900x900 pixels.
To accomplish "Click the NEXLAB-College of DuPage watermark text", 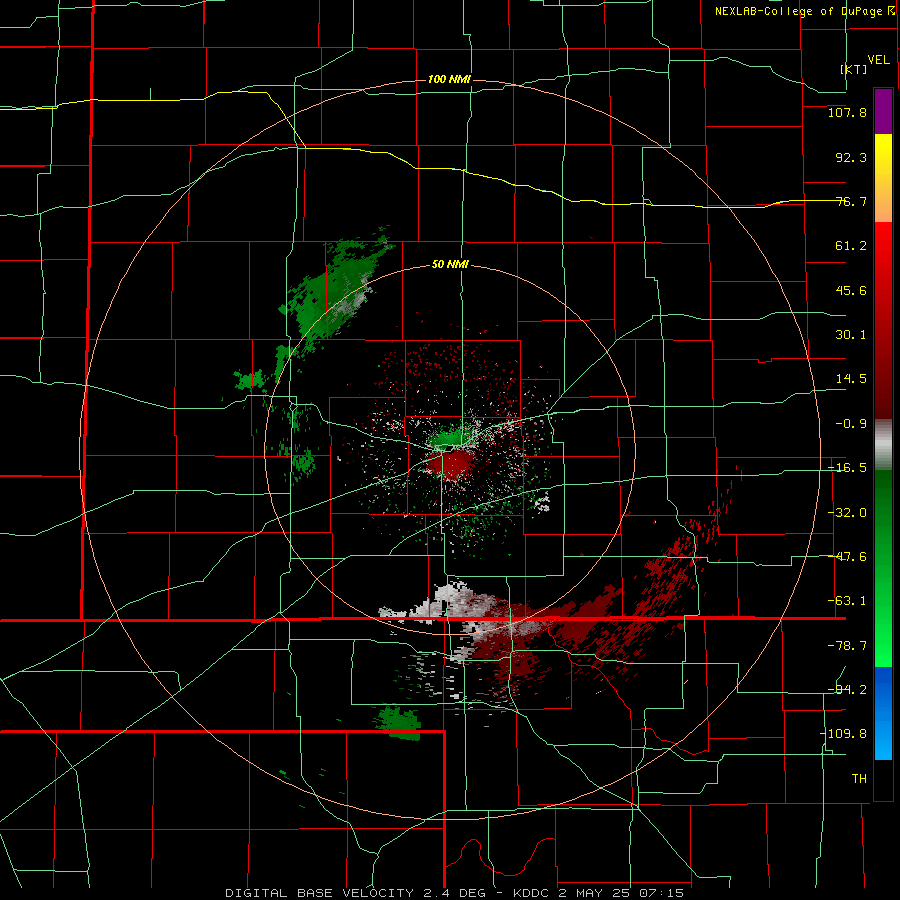I will coord(805,11).
